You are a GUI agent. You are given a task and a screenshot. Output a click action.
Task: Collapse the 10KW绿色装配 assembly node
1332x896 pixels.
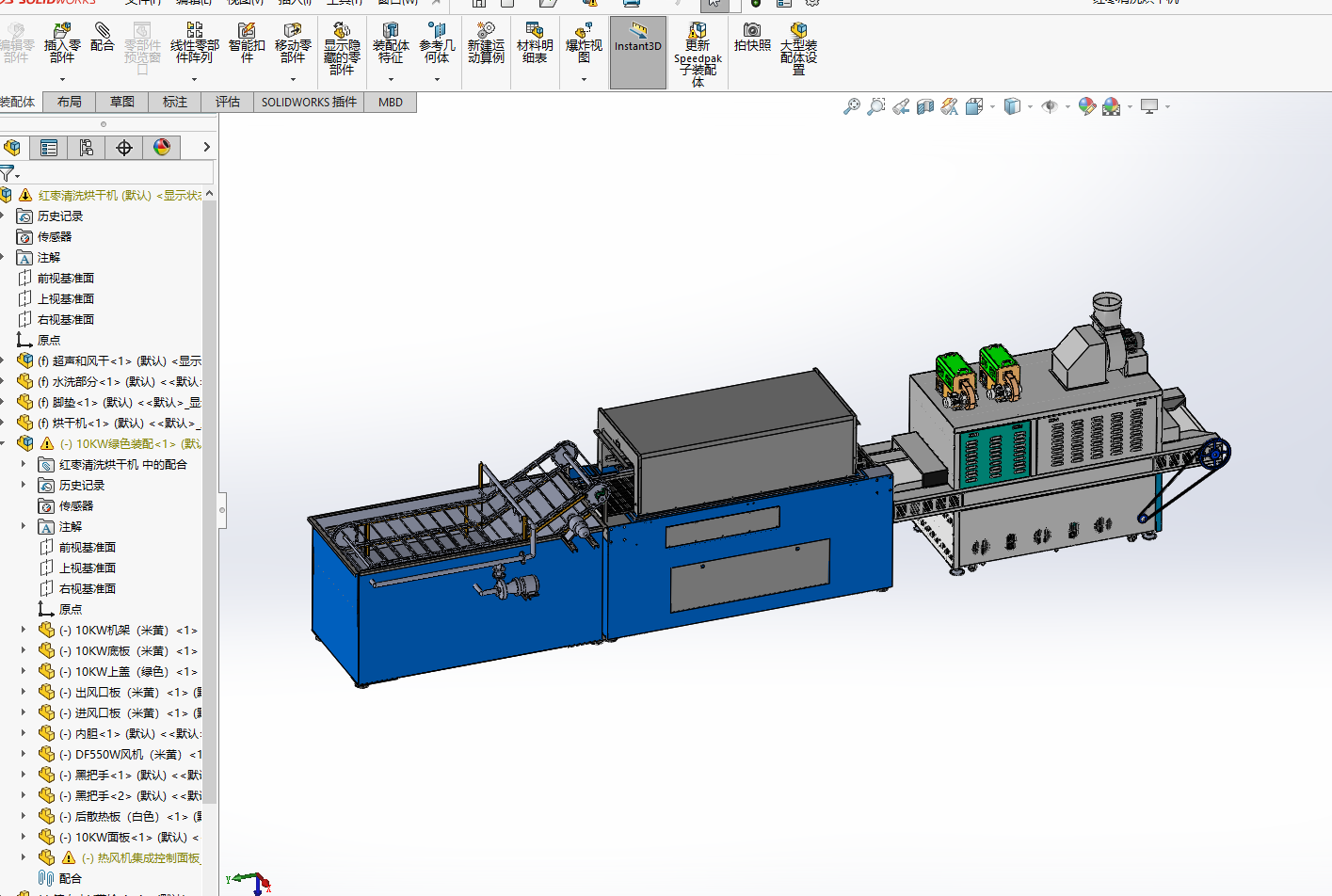(3, 443)
